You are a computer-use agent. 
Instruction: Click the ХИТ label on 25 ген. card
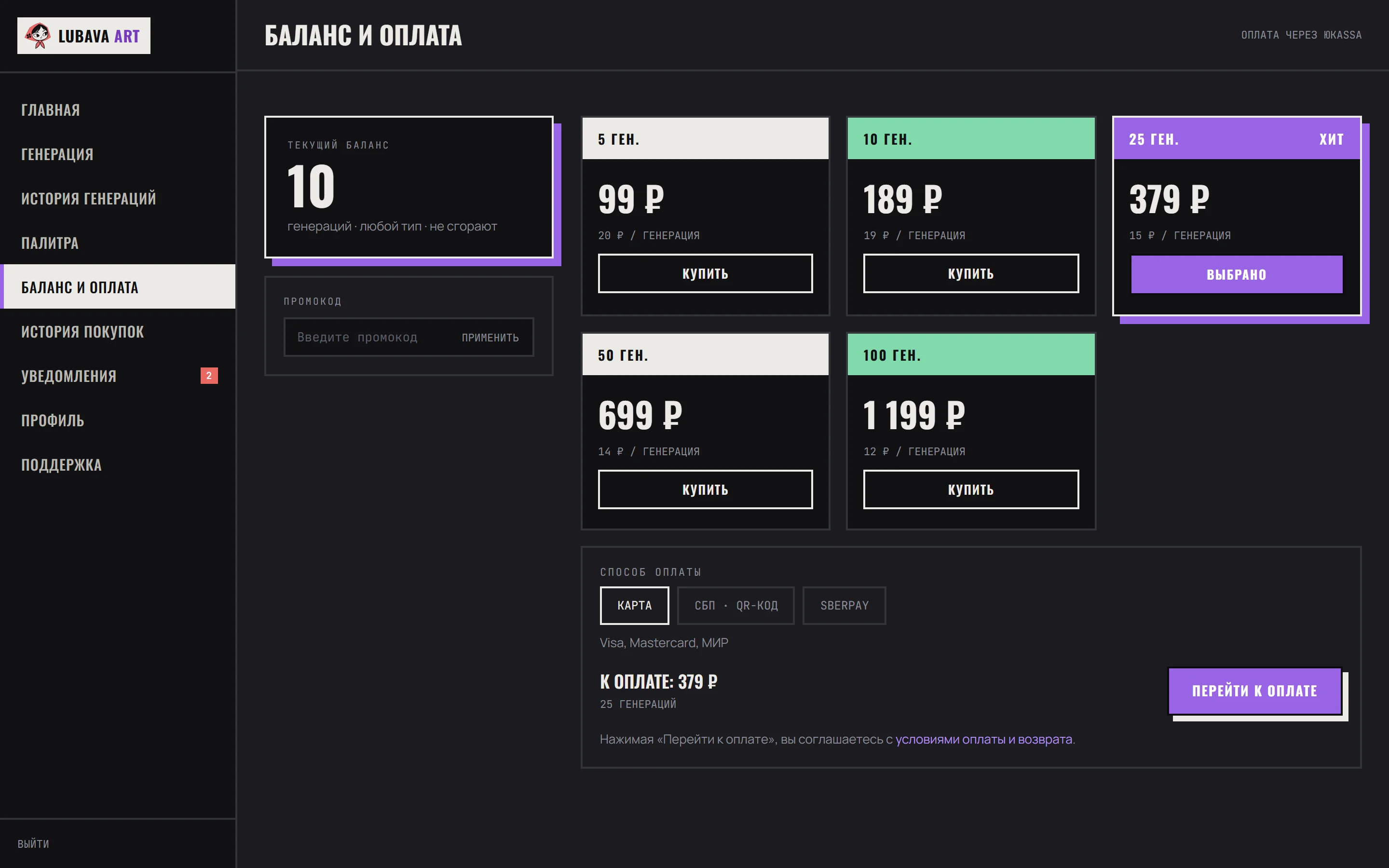coord(1331,139)
